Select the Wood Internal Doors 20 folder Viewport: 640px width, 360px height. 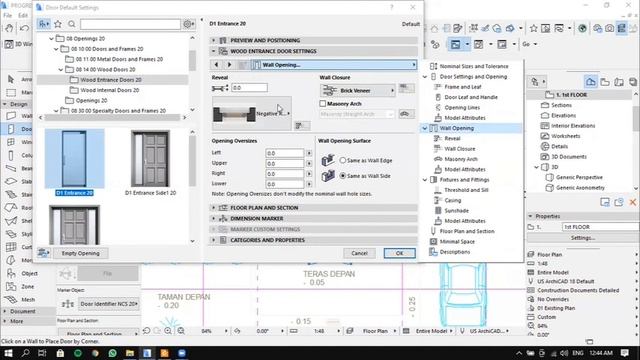coord(109,90)
